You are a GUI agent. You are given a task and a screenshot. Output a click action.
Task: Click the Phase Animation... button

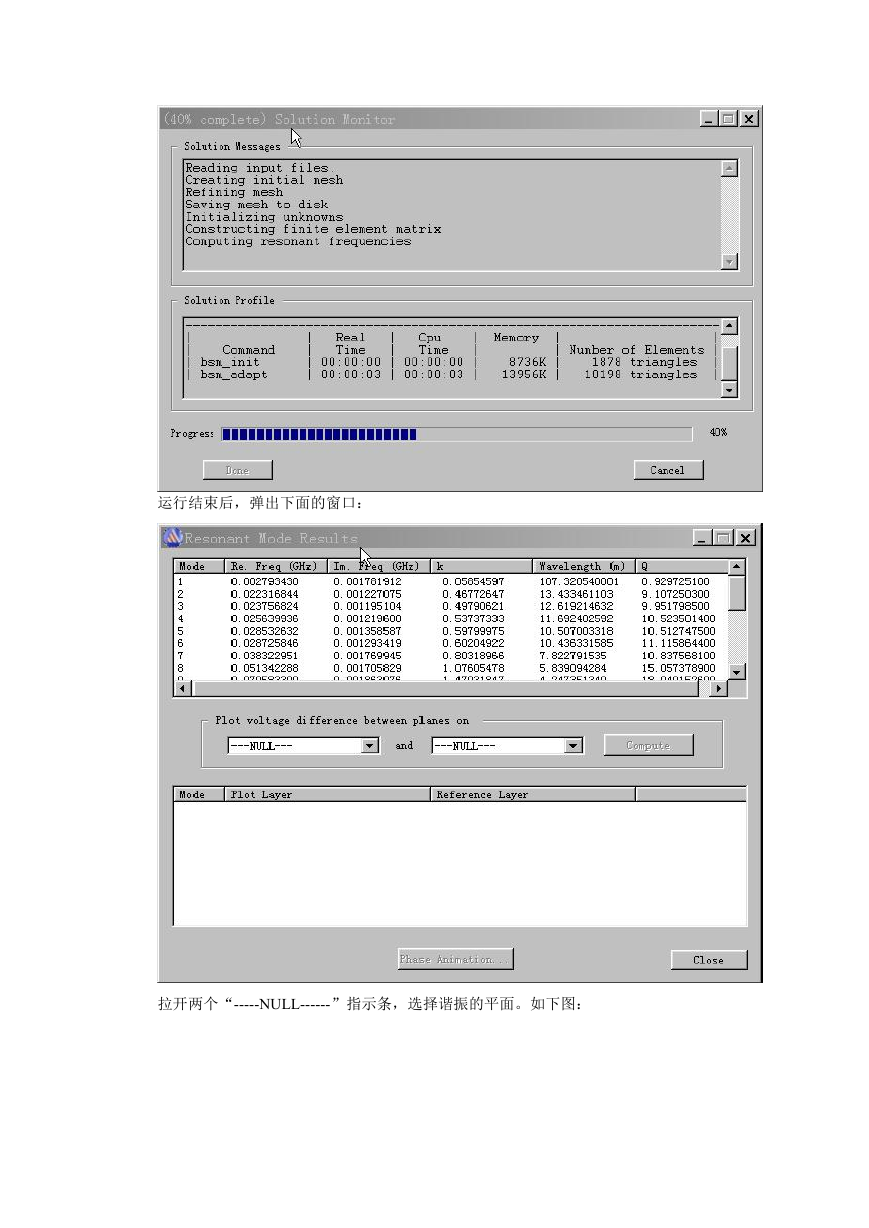click(455, 959)
